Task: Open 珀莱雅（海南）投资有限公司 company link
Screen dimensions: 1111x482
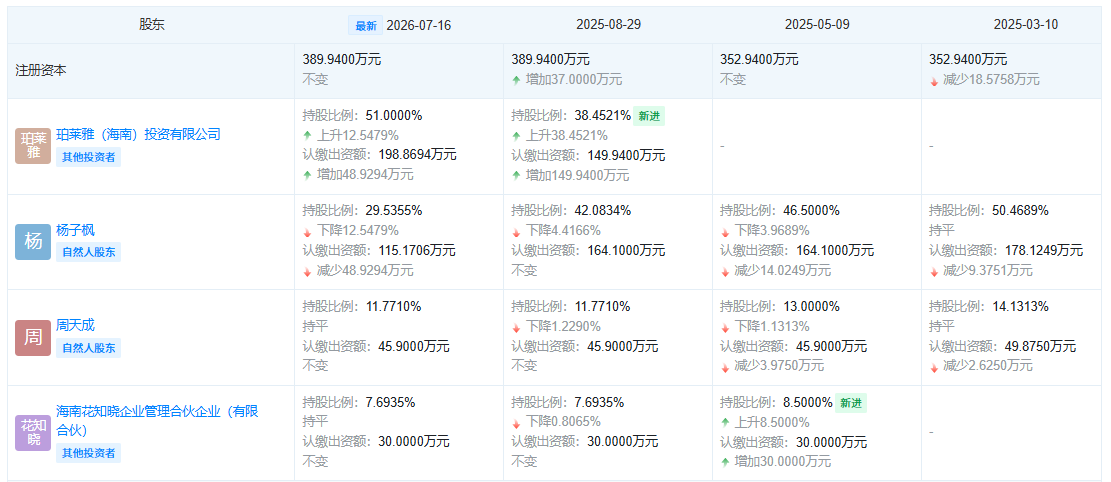Action: (x=138, y=135)
